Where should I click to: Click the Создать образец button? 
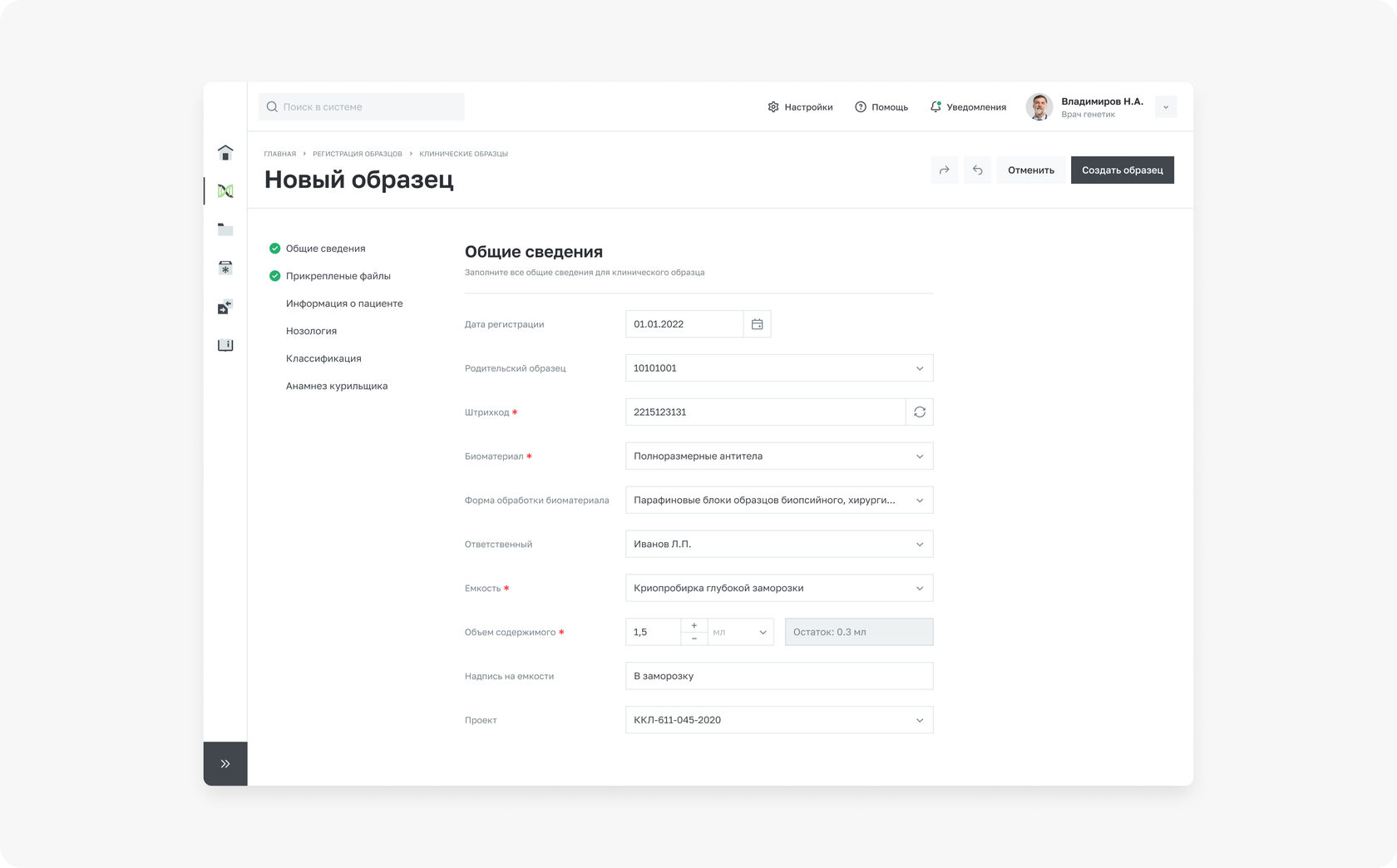1123,170
